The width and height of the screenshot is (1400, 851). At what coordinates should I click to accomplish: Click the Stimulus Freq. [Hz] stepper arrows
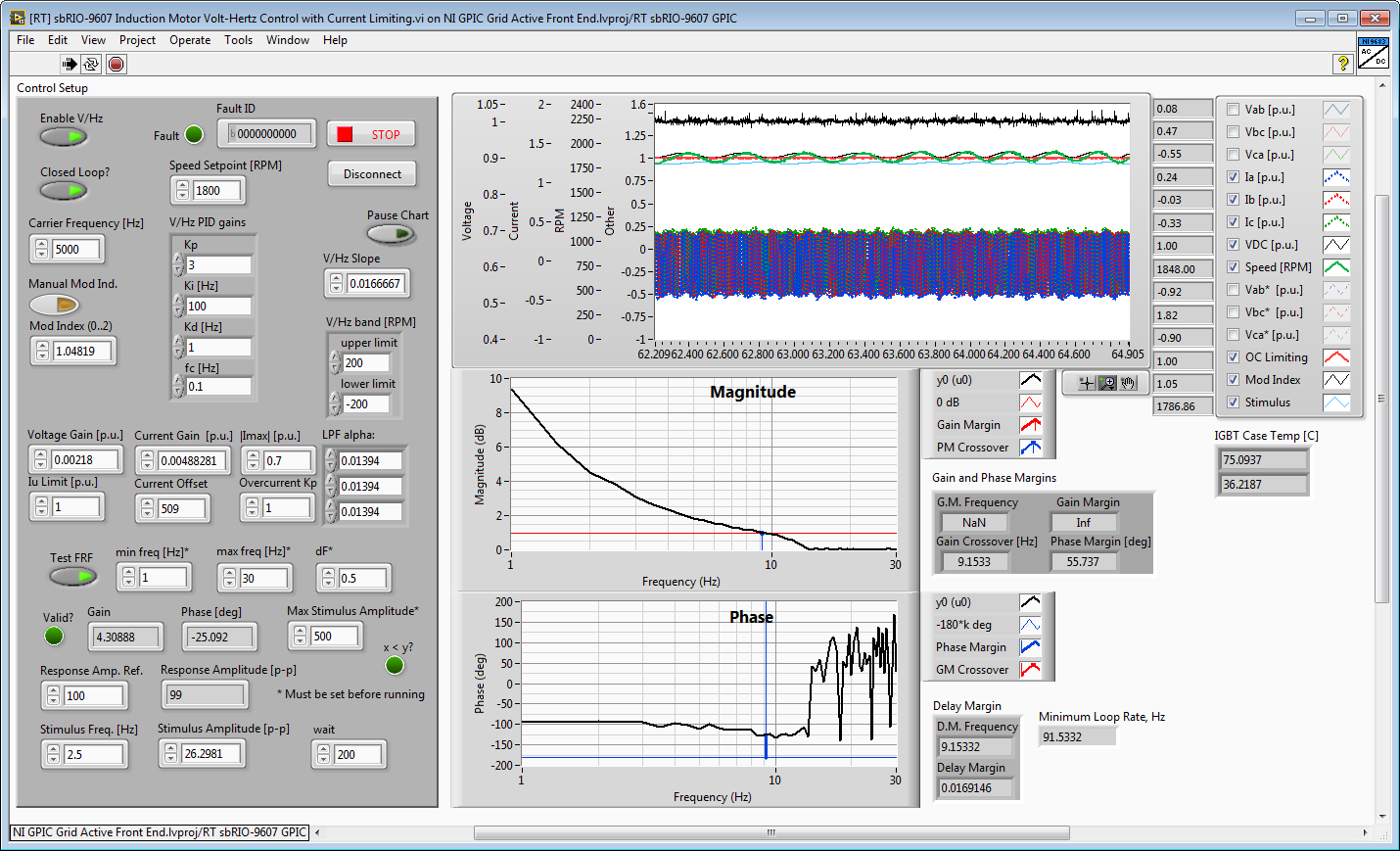pos(53,755)
